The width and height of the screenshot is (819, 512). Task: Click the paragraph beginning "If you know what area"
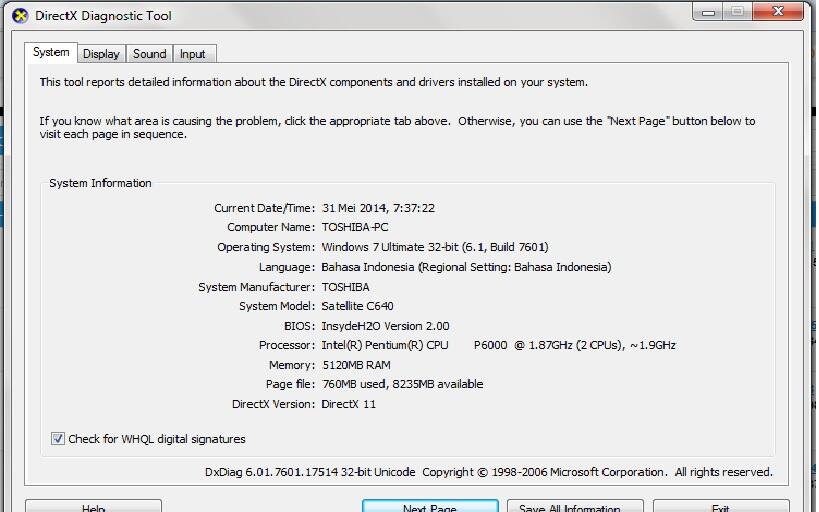[x=397, y=127]
